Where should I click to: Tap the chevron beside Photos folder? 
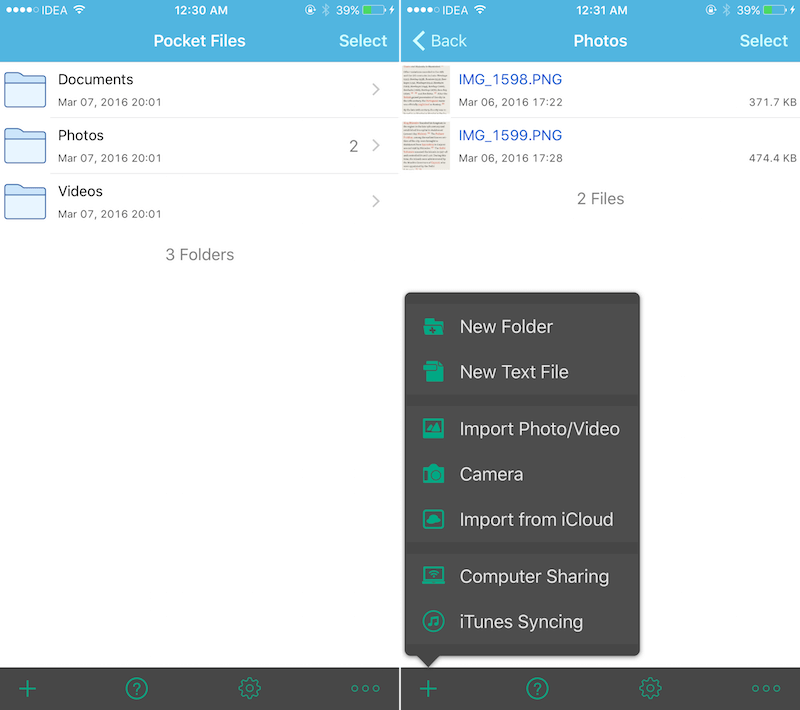coord(376,146)
